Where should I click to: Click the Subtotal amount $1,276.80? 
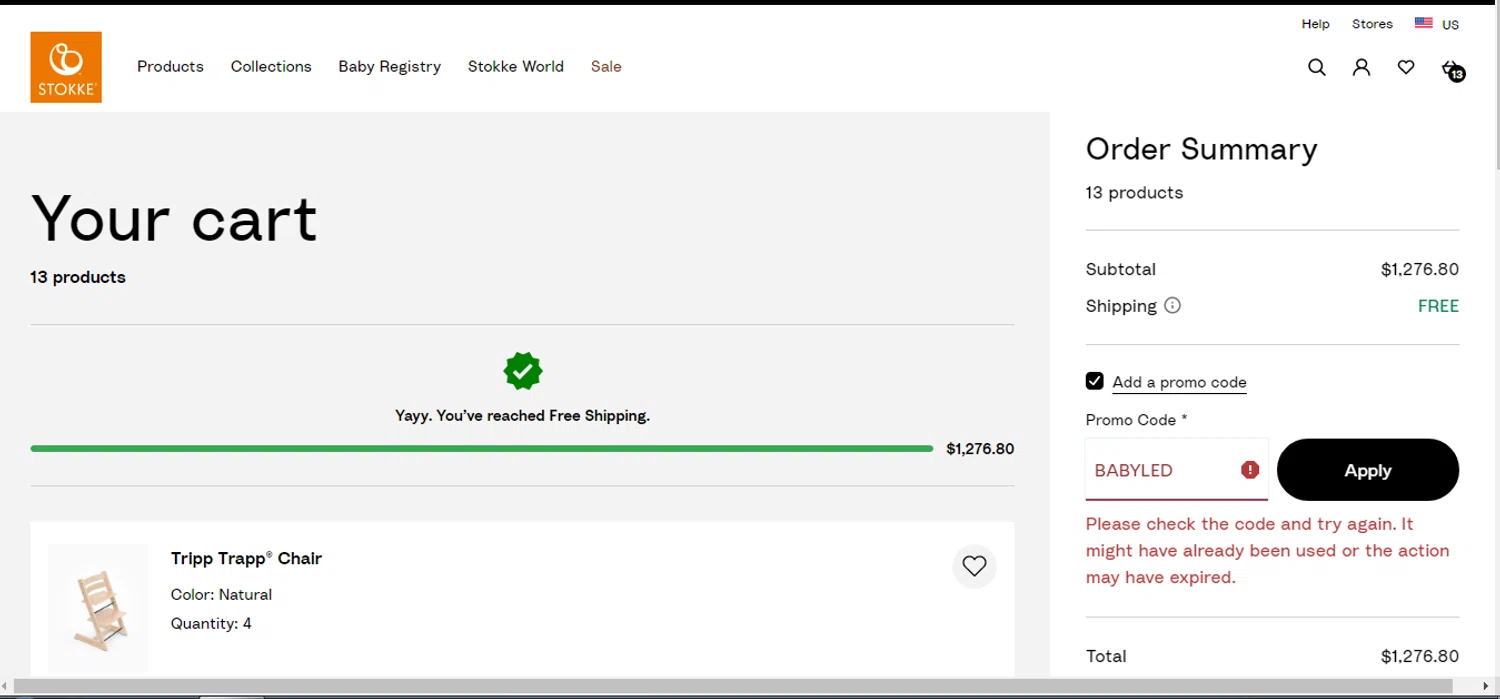[1420, 269]
